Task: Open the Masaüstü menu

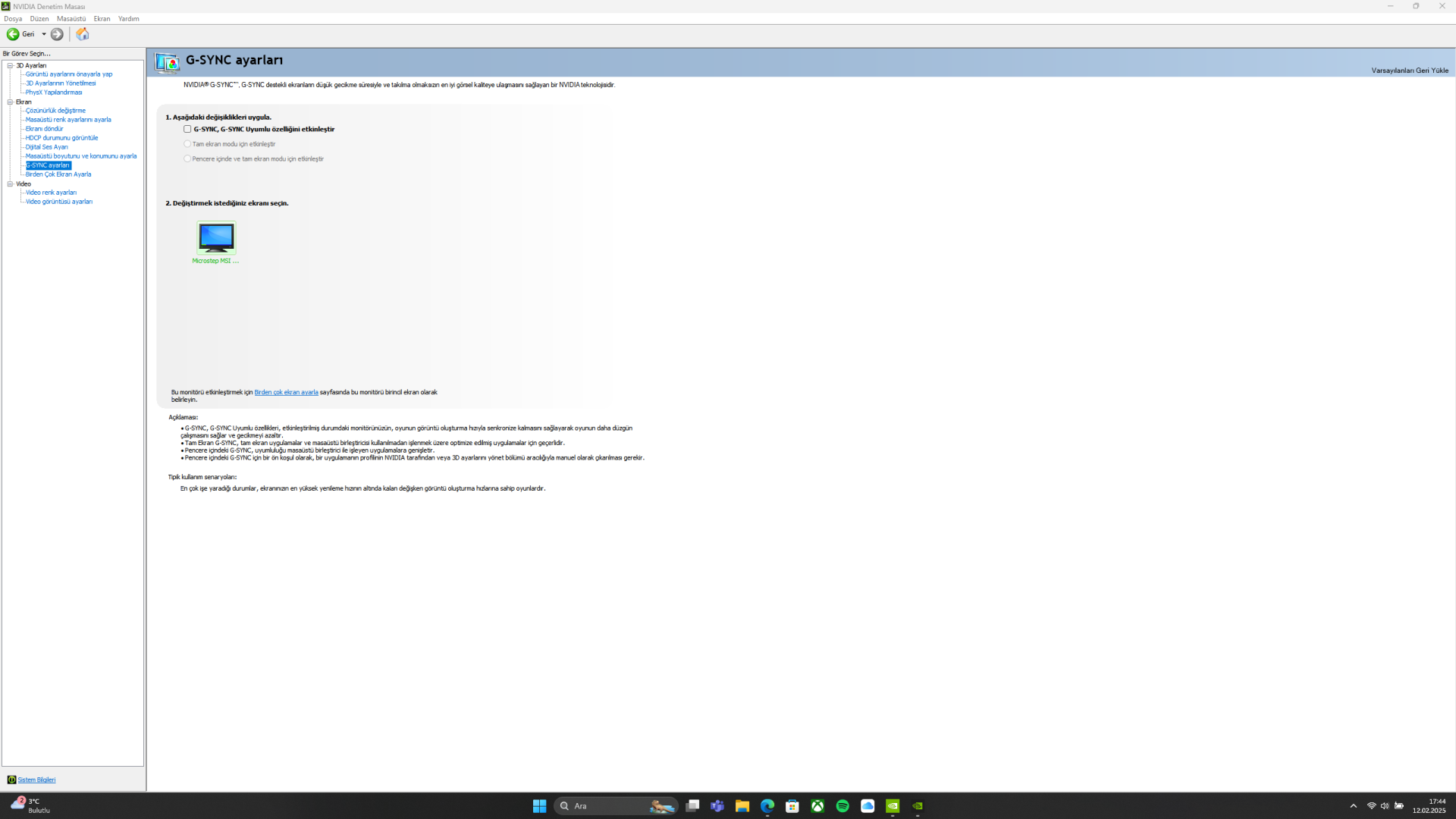Action: pyautogui.click(x=71, y=18)
